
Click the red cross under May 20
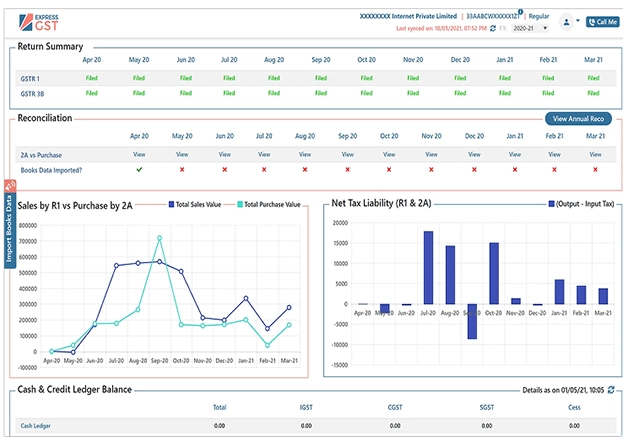coord(182,170)
